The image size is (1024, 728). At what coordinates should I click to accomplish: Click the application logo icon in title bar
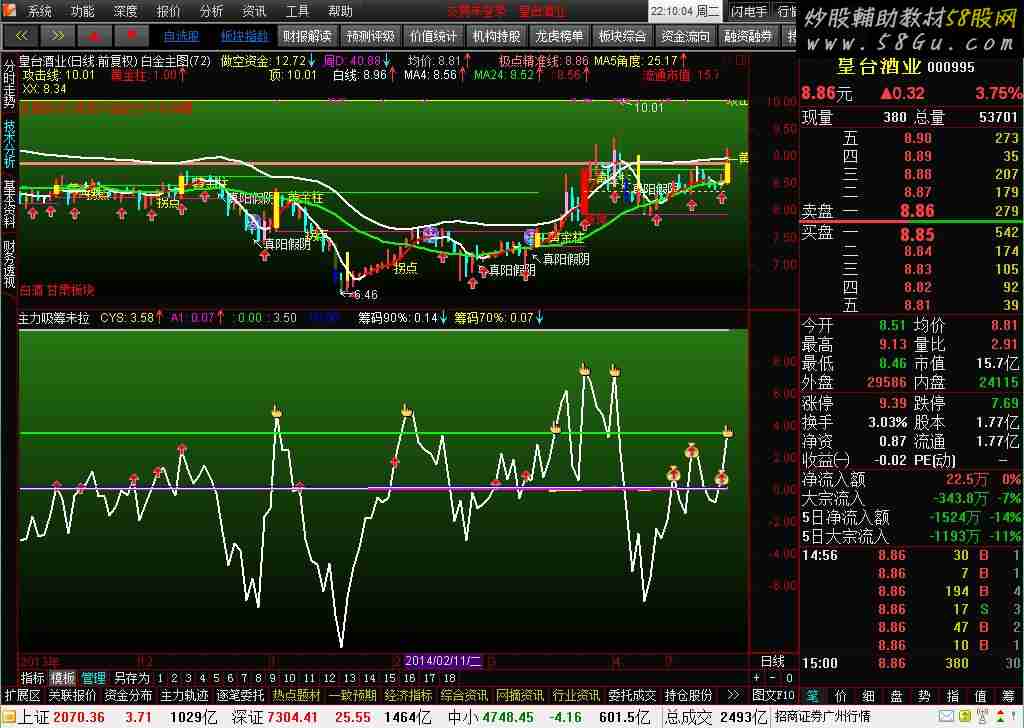(x=10, y=12)
